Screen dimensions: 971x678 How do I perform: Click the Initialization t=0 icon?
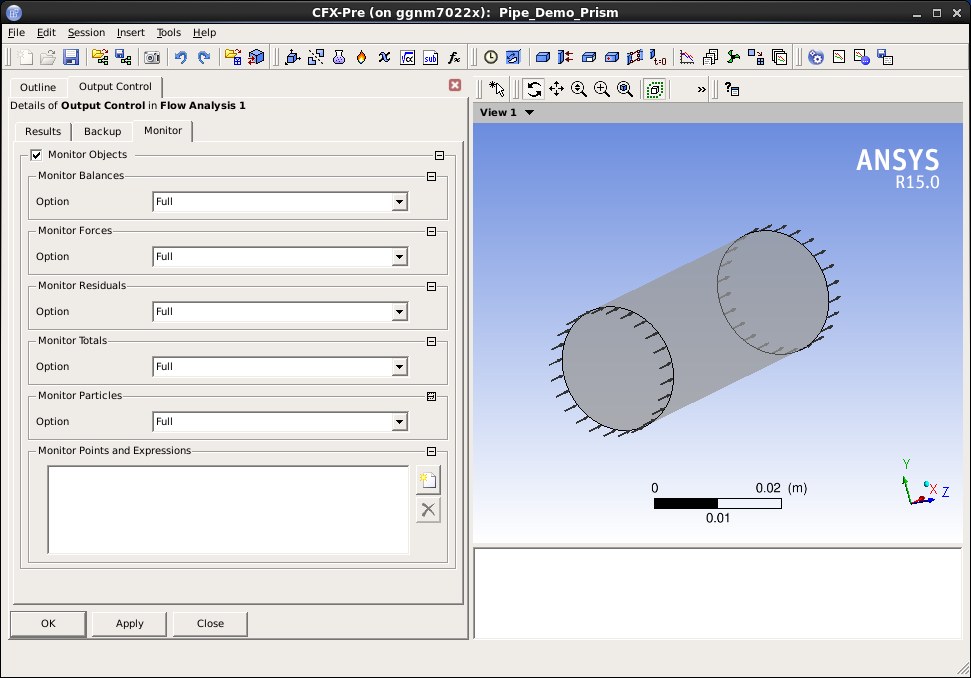658,58
